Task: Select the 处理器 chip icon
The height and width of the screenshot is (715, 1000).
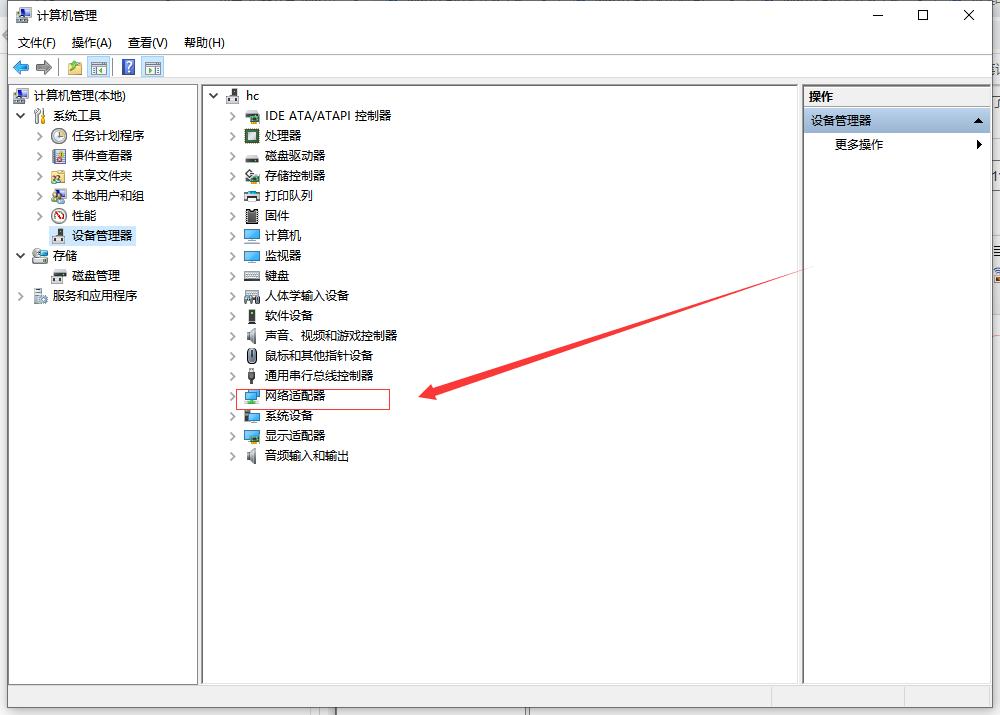Action: 252,136
